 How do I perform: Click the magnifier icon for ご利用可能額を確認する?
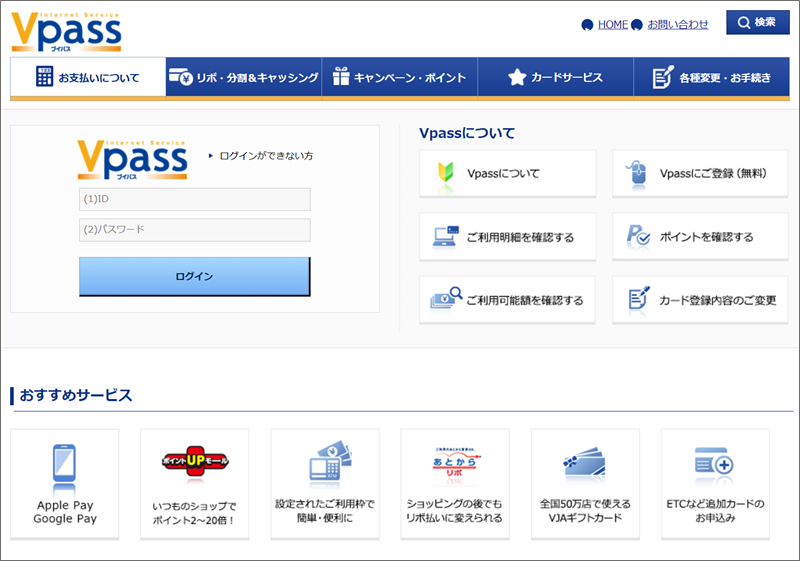(x=446, y=299)
